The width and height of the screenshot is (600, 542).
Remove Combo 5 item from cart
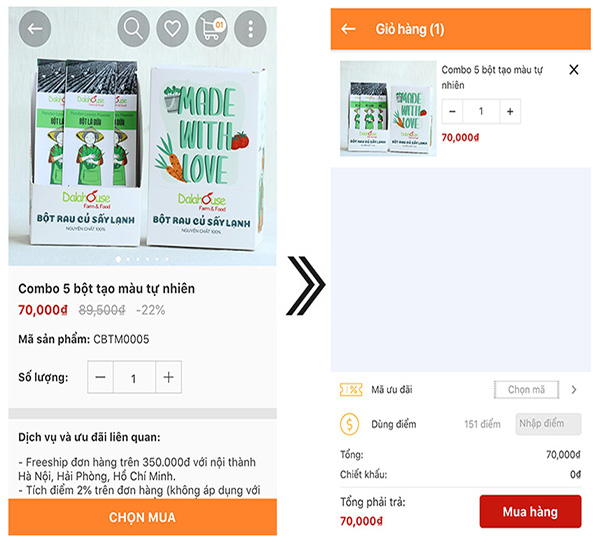tap(573, 70)
